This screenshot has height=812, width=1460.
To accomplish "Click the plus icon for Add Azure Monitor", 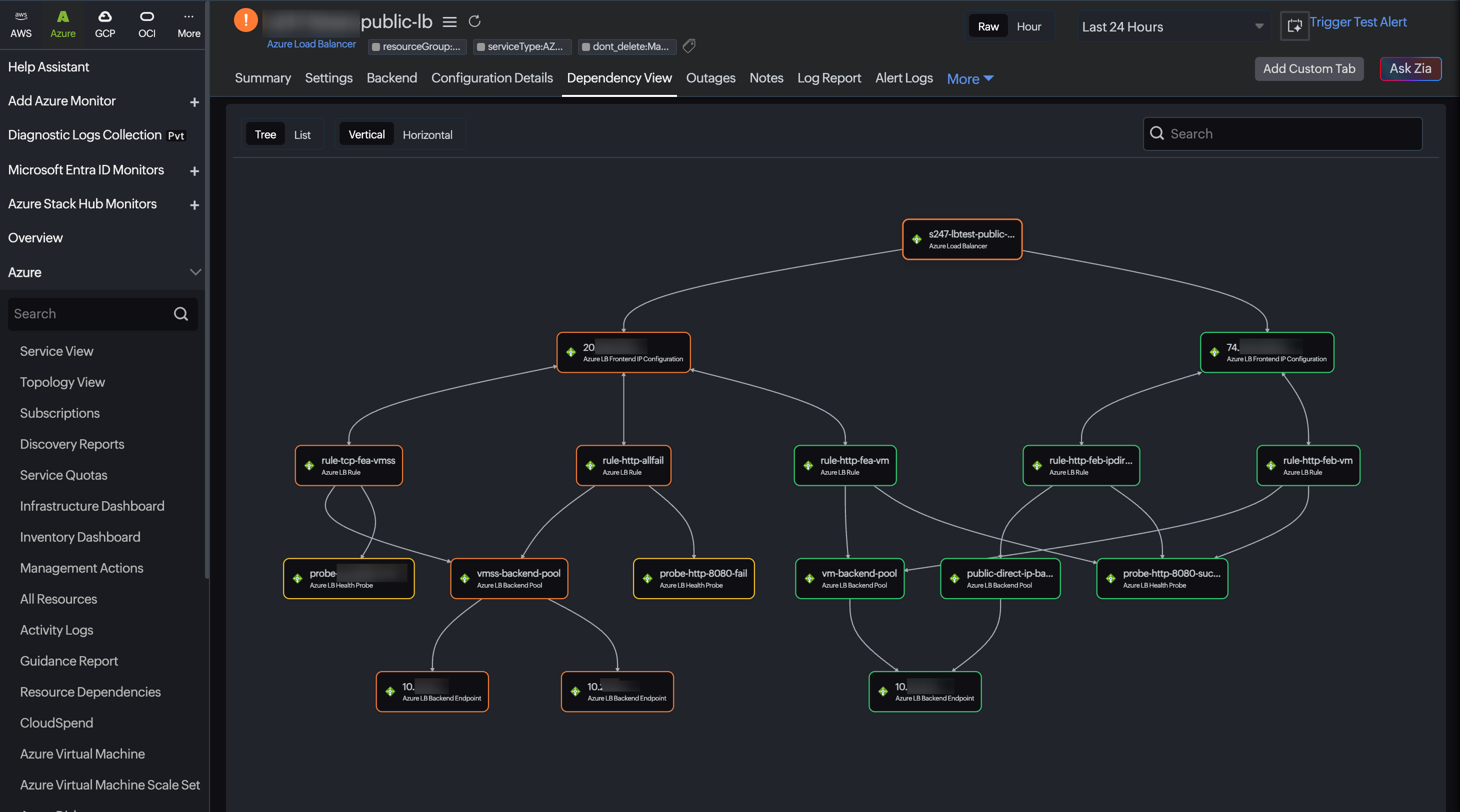I will [194, 102].
